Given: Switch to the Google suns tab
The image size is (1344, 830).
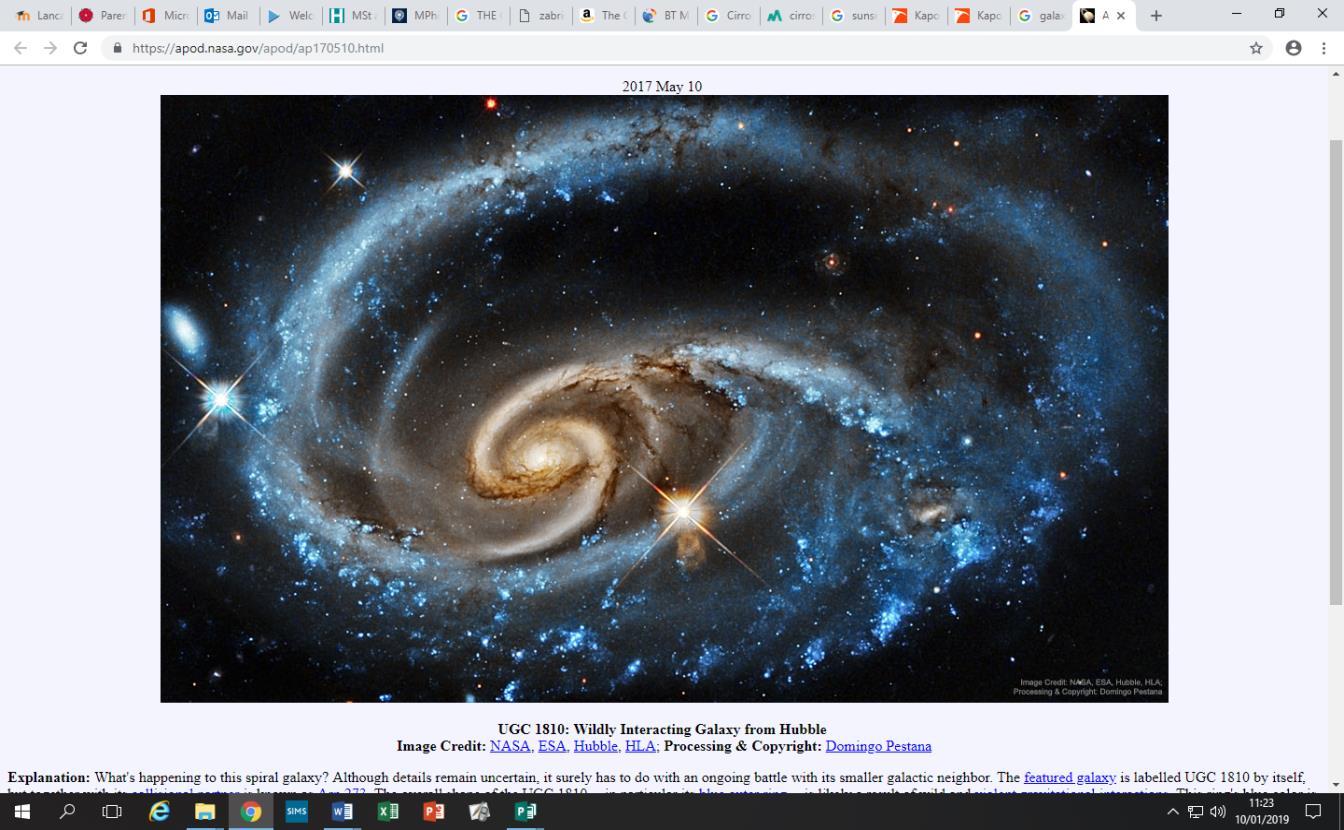Looking at the screenshot, I should [852, 15].
